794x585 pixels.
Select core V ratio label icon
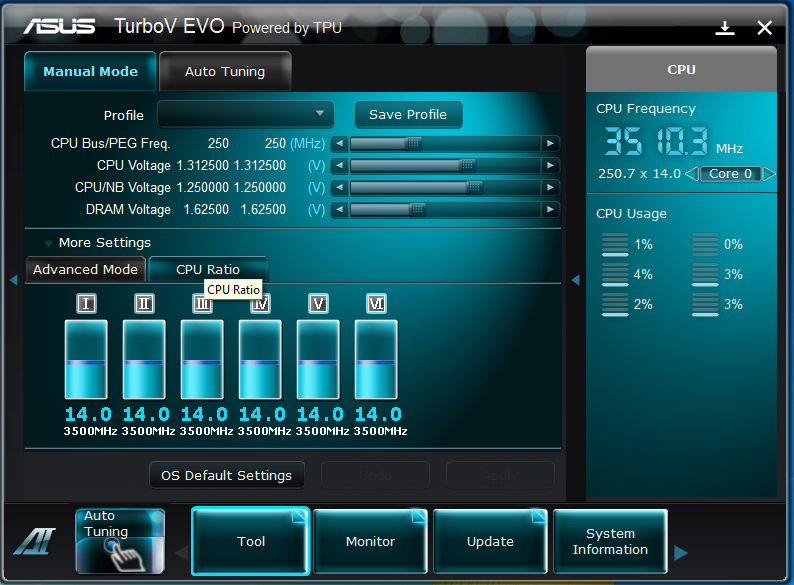(x=318, y=303)
